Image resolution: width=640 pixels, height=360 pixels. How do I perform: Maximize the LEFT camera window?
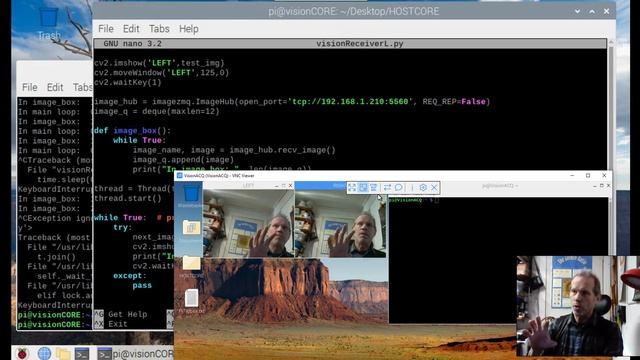coord(284,186)
